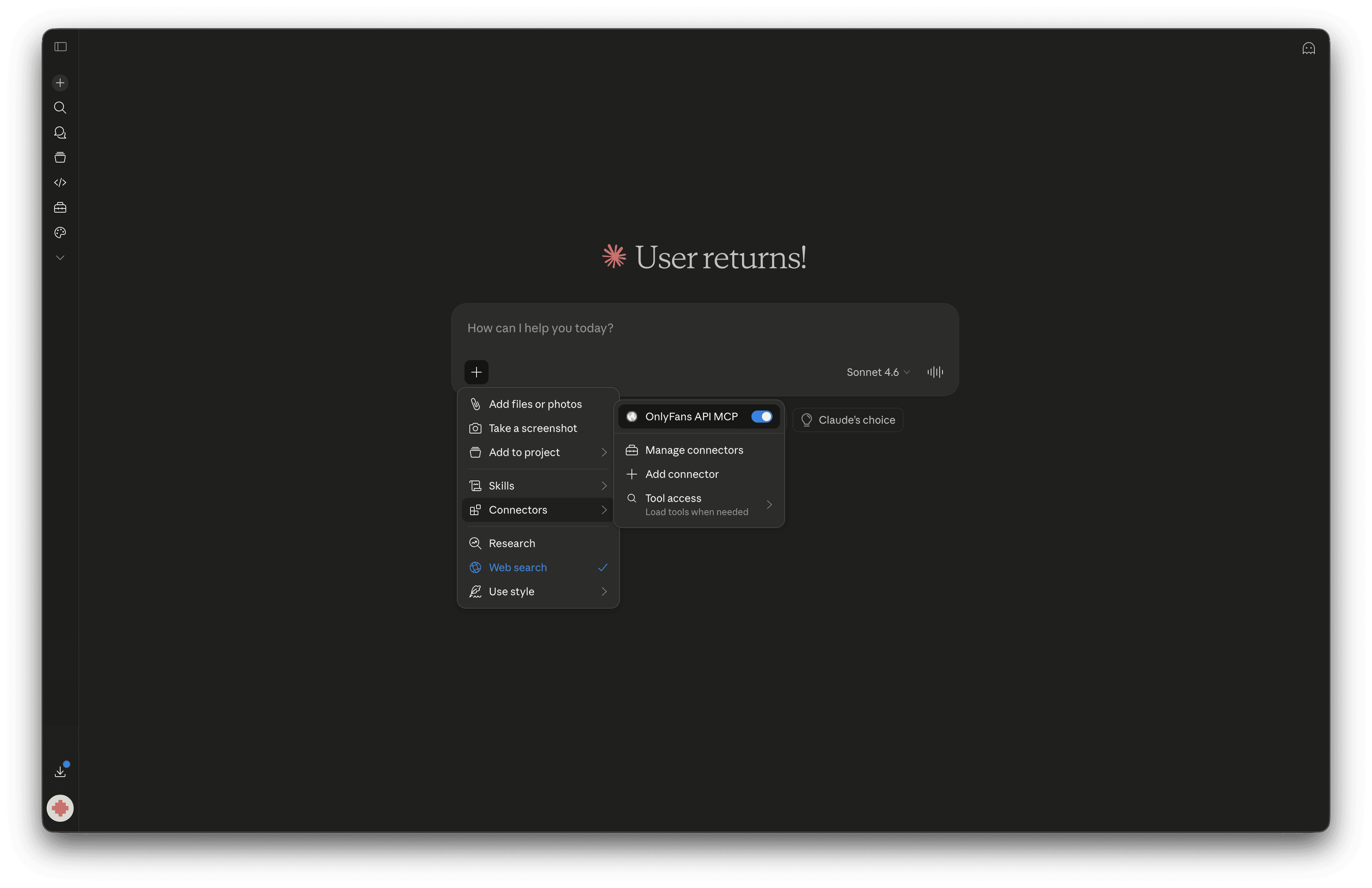The width and height of the screenshot is (1372, 888).
Task: Click the download update icon
Action: coord(60,771)
